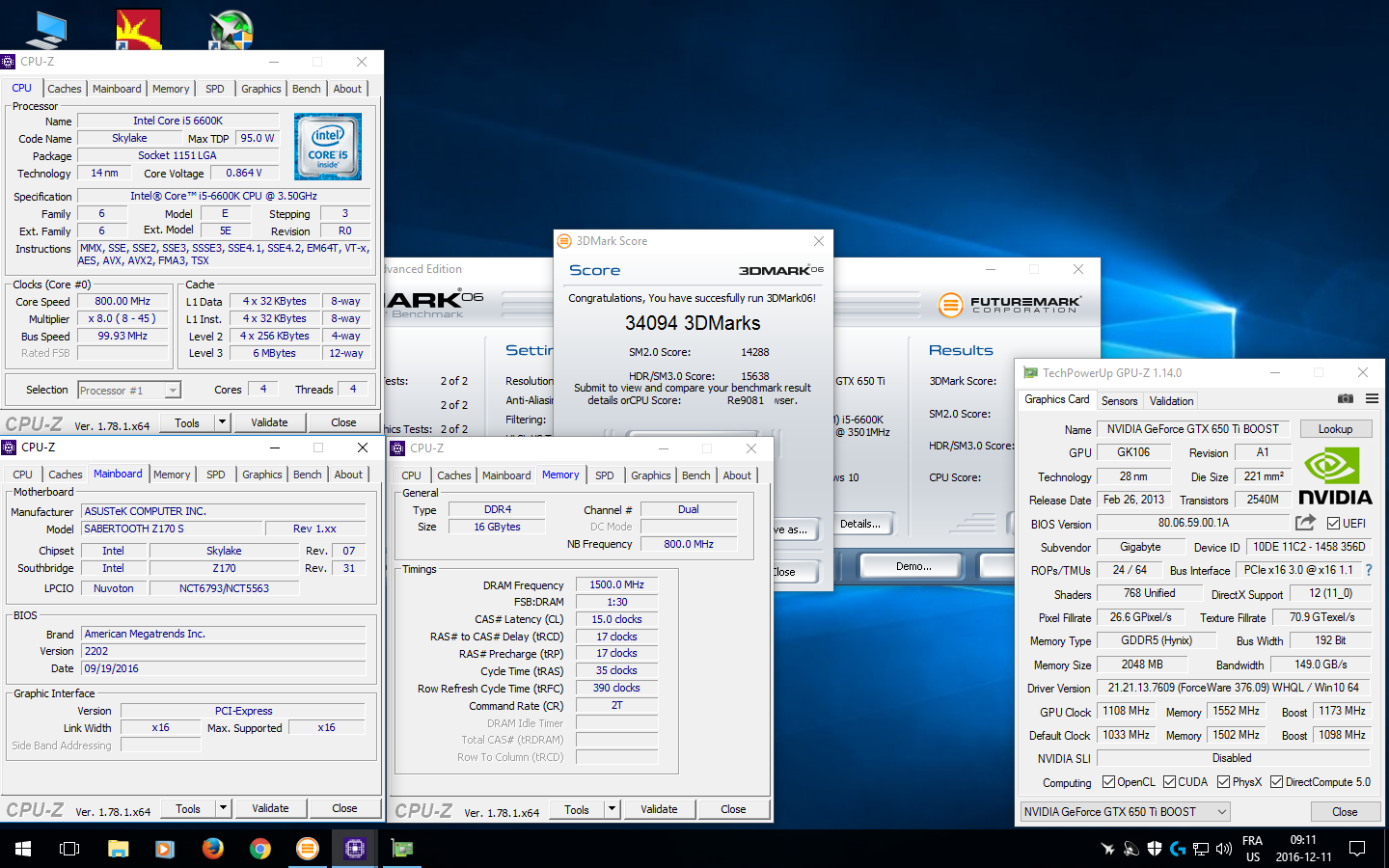The image size is (1389, 868).
Task: Switch to CPU-Z taskbar button
Action: (x=354, y=849)
